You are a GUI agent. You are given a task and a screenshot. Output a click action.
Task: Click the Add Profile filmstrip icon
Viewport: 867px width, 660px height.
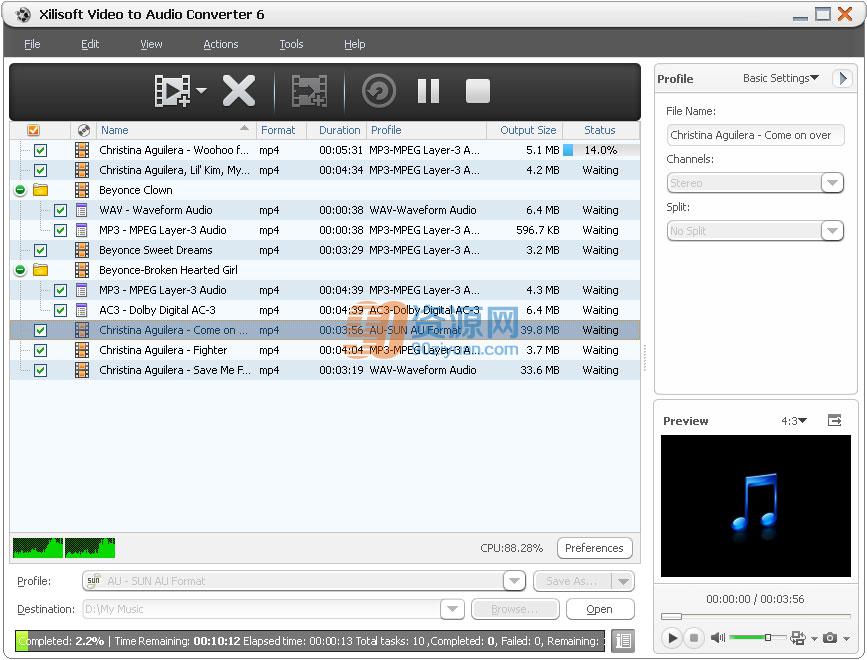click(x=309, y=91)
